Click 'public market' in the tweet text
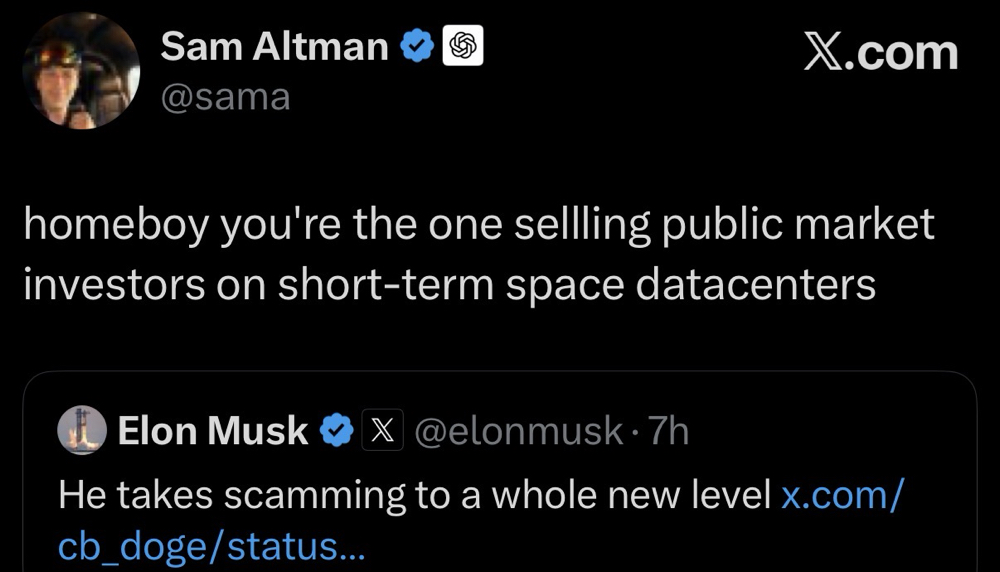This screenshot has width=1000, height=572. [798, 226]
